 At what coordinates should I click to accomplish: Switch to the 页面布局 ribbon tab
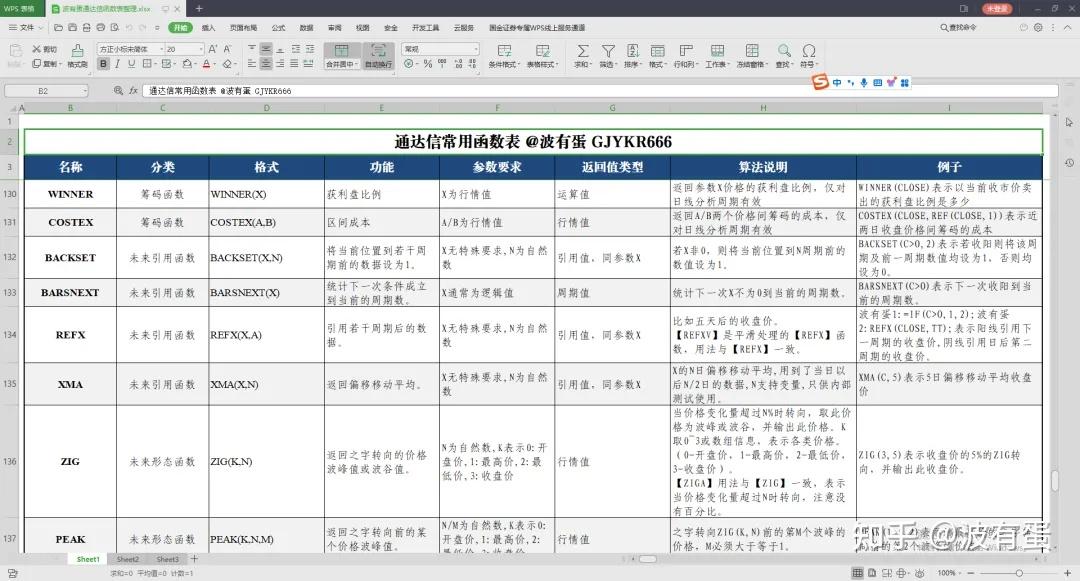click(243, 28)
